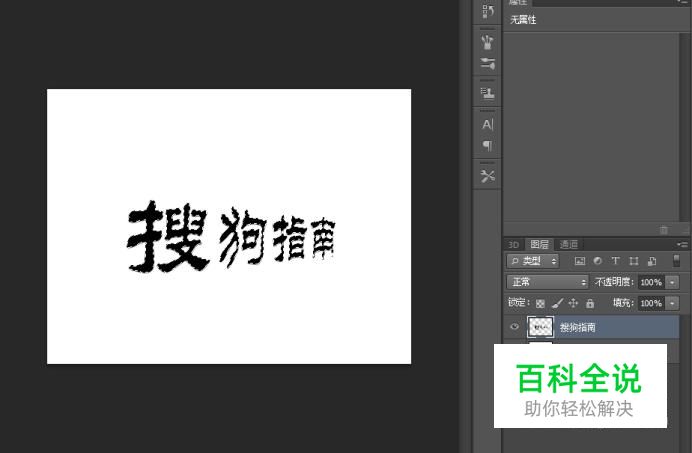
Task: Click the 不透明度 100% value field
Action: (x=651, y=282)
